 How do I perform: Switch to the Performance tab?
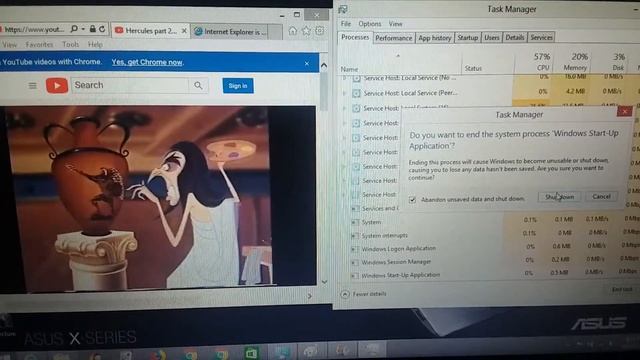tap(393, 38)
